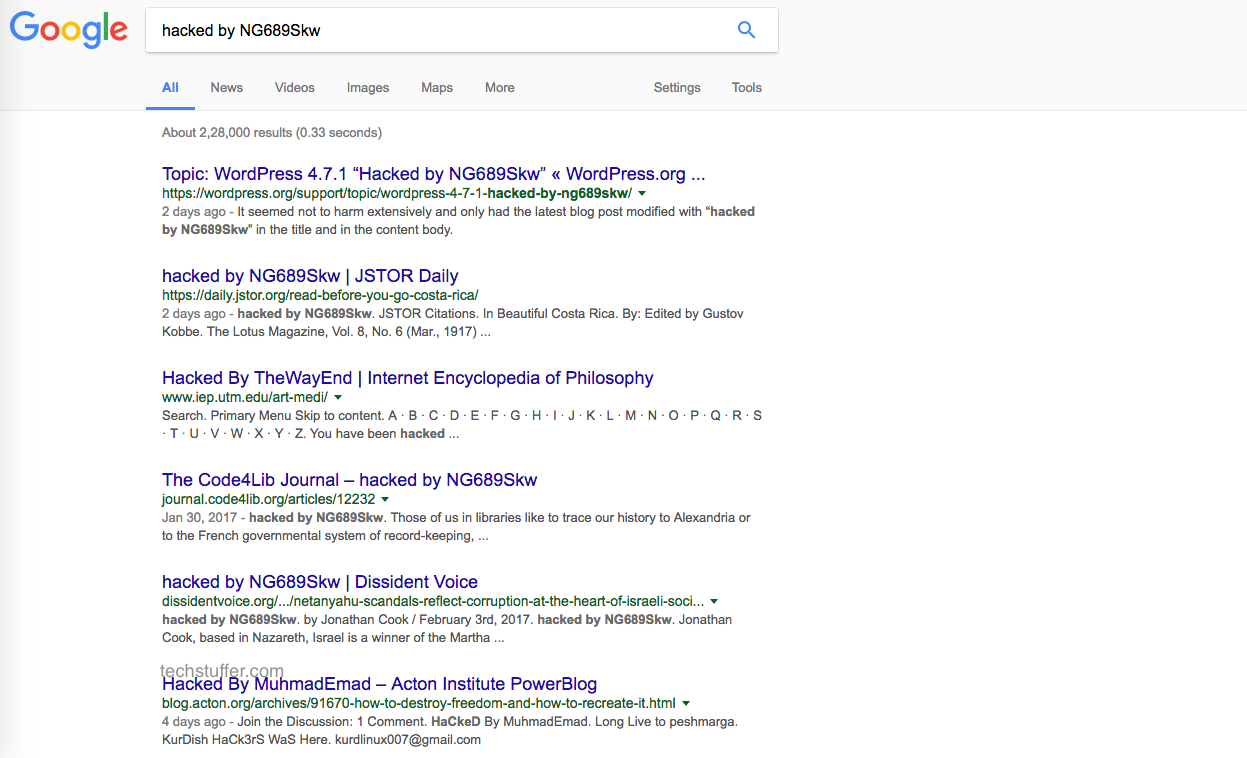The height and width of the screenshot is (758, 1247).
Task: Open the Dissident Voice result link
Action: (320, 582)
